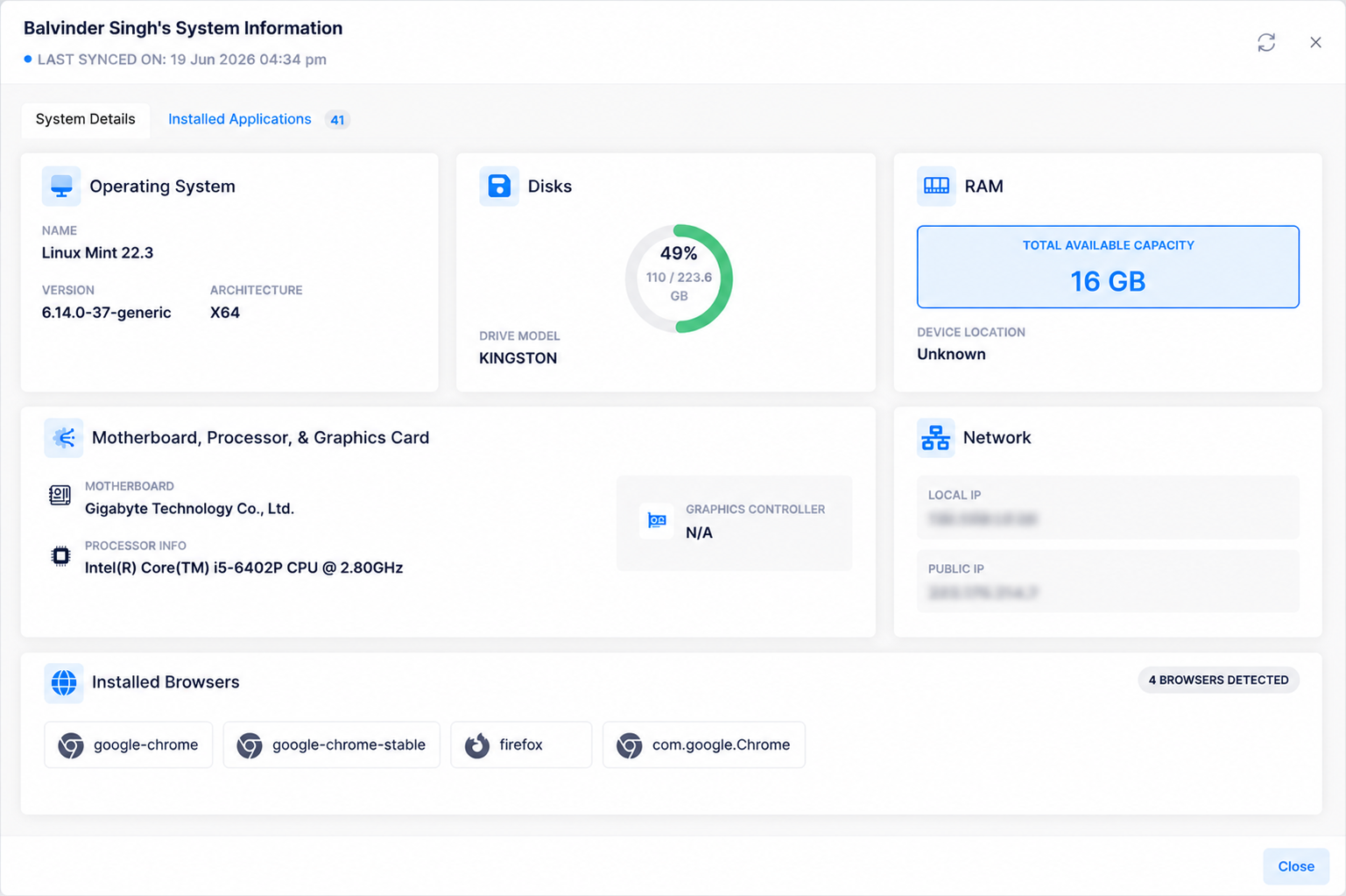Click the Installed Browsers globe icon
The height and width of the screenshot is (896, 1346).
[x=64, y=682]
